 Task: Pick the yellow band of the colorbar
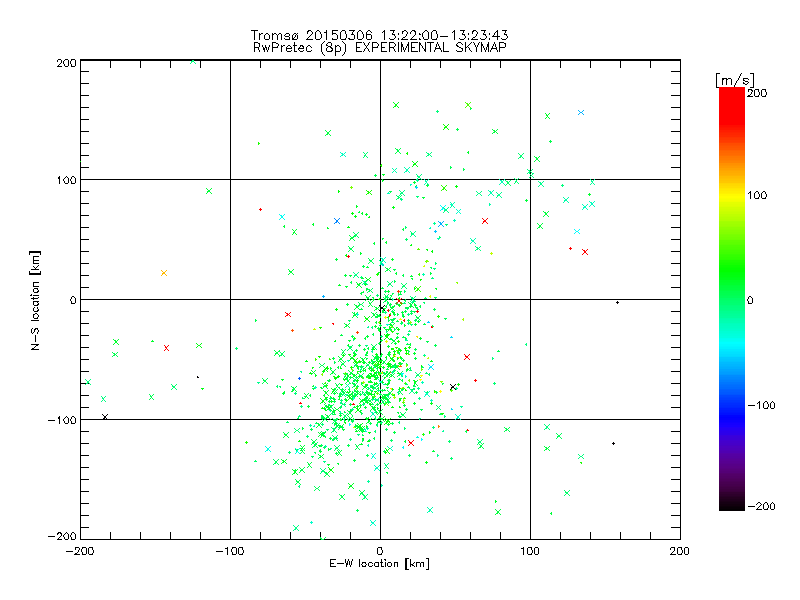732,196
